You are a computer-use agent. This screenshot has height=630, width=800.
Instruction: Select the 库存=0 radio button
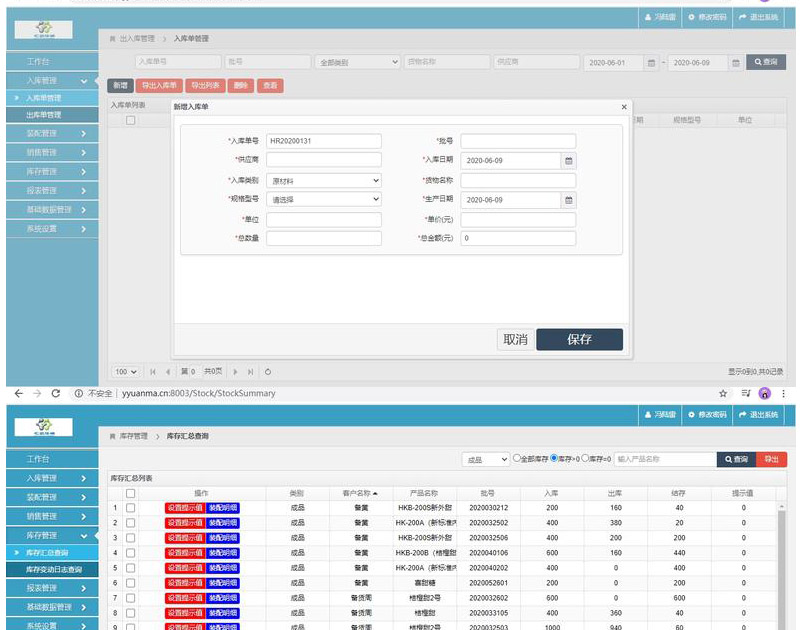[585, 459]
